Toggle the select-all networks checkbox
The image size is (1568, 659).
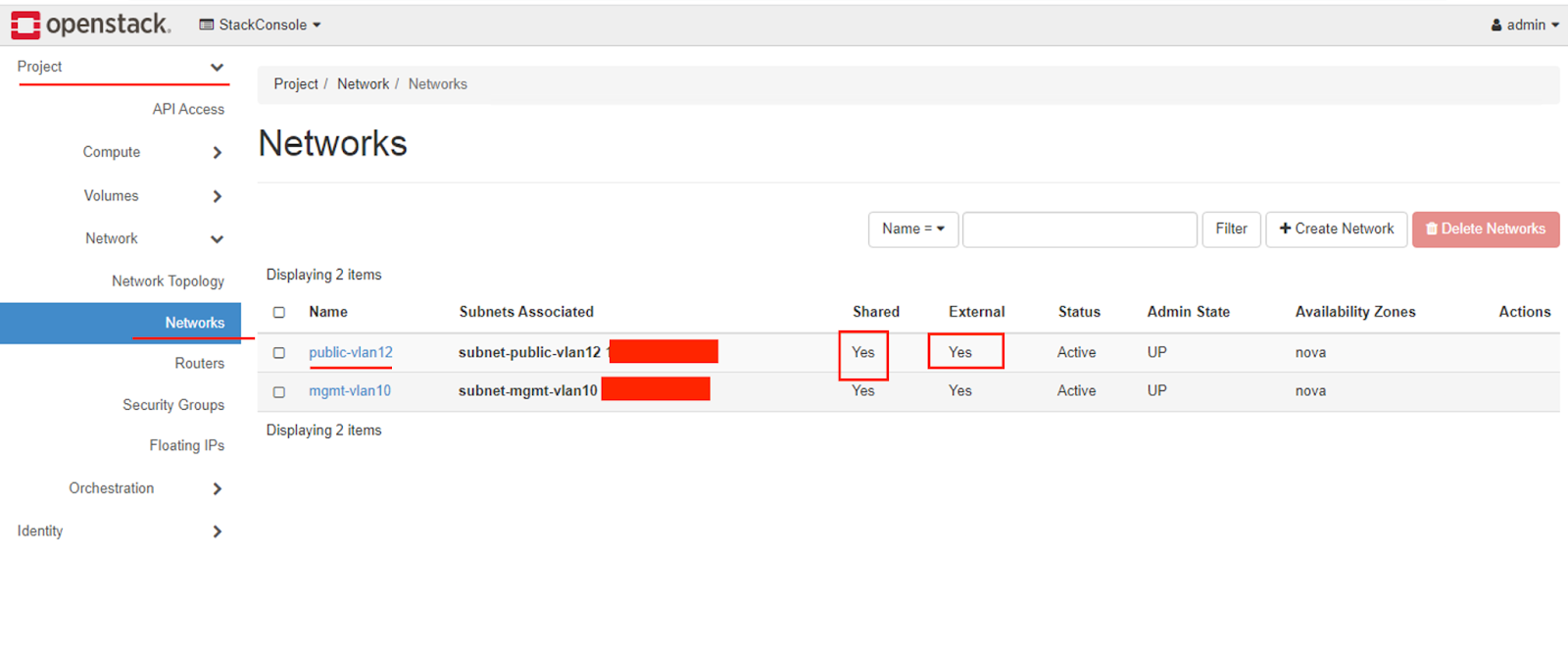(279, 313)
